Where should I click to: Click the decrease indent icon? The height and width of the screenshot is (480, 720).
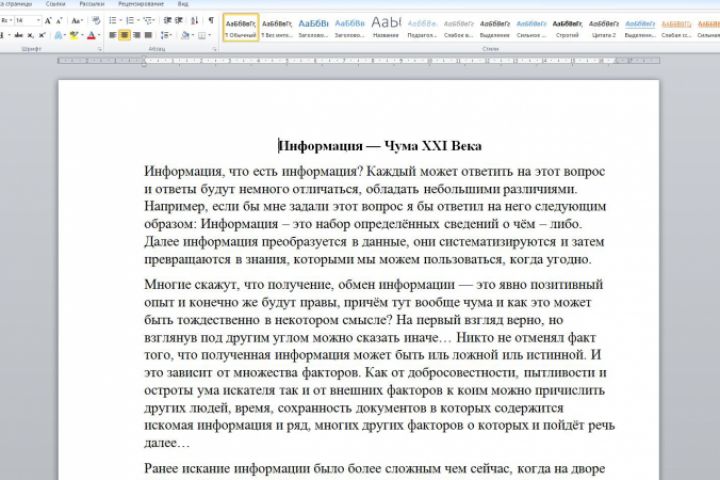(168, 21)
